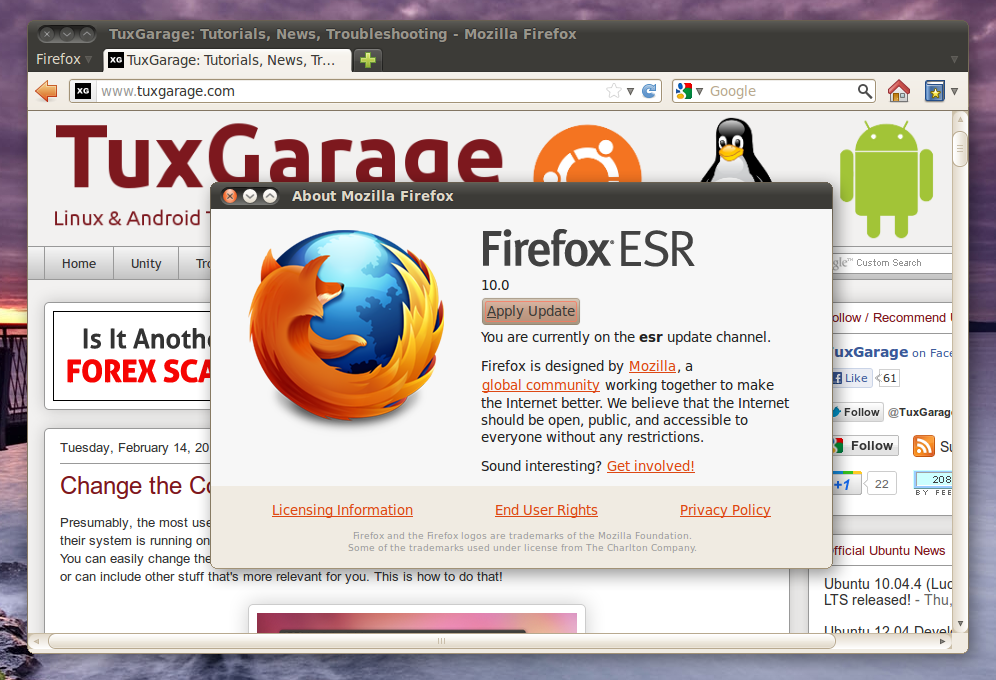The height and width of the screenshot is (680, 996).
Task: Click the TuxGarage site logo
Action: [279, 157]
